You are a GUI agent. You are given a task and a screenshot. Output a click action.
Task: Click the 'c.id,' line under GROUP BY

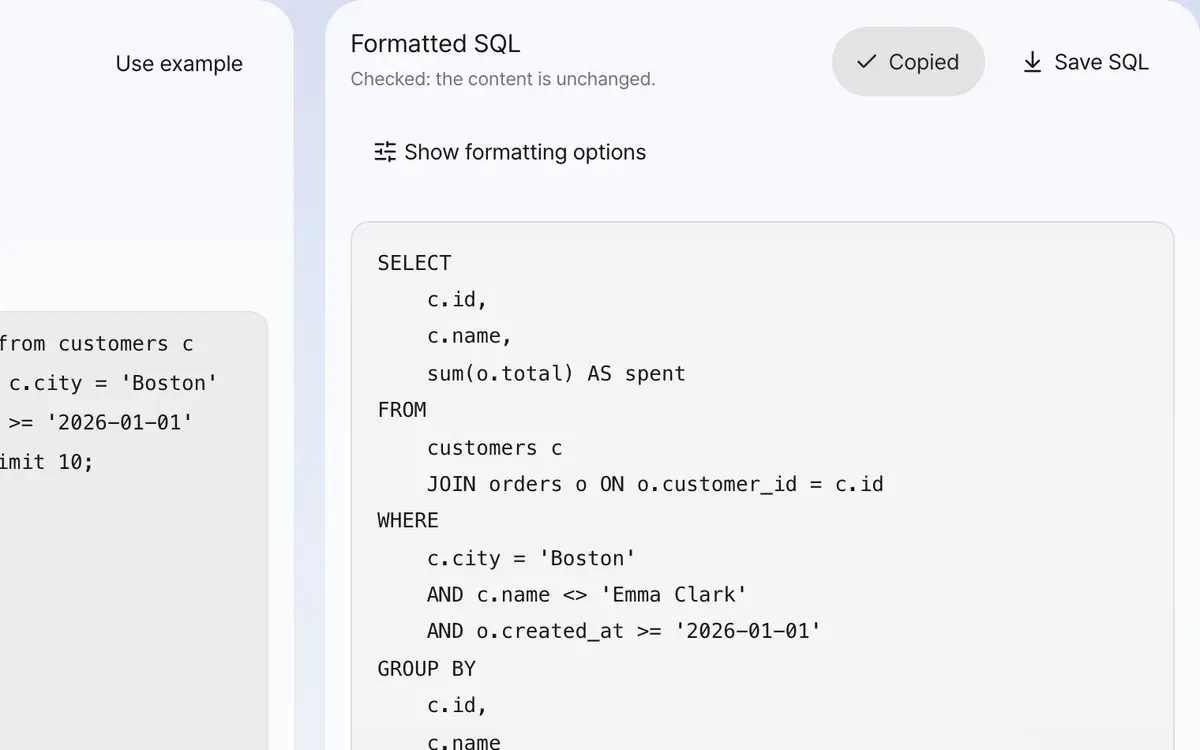(x=457, y=705)
